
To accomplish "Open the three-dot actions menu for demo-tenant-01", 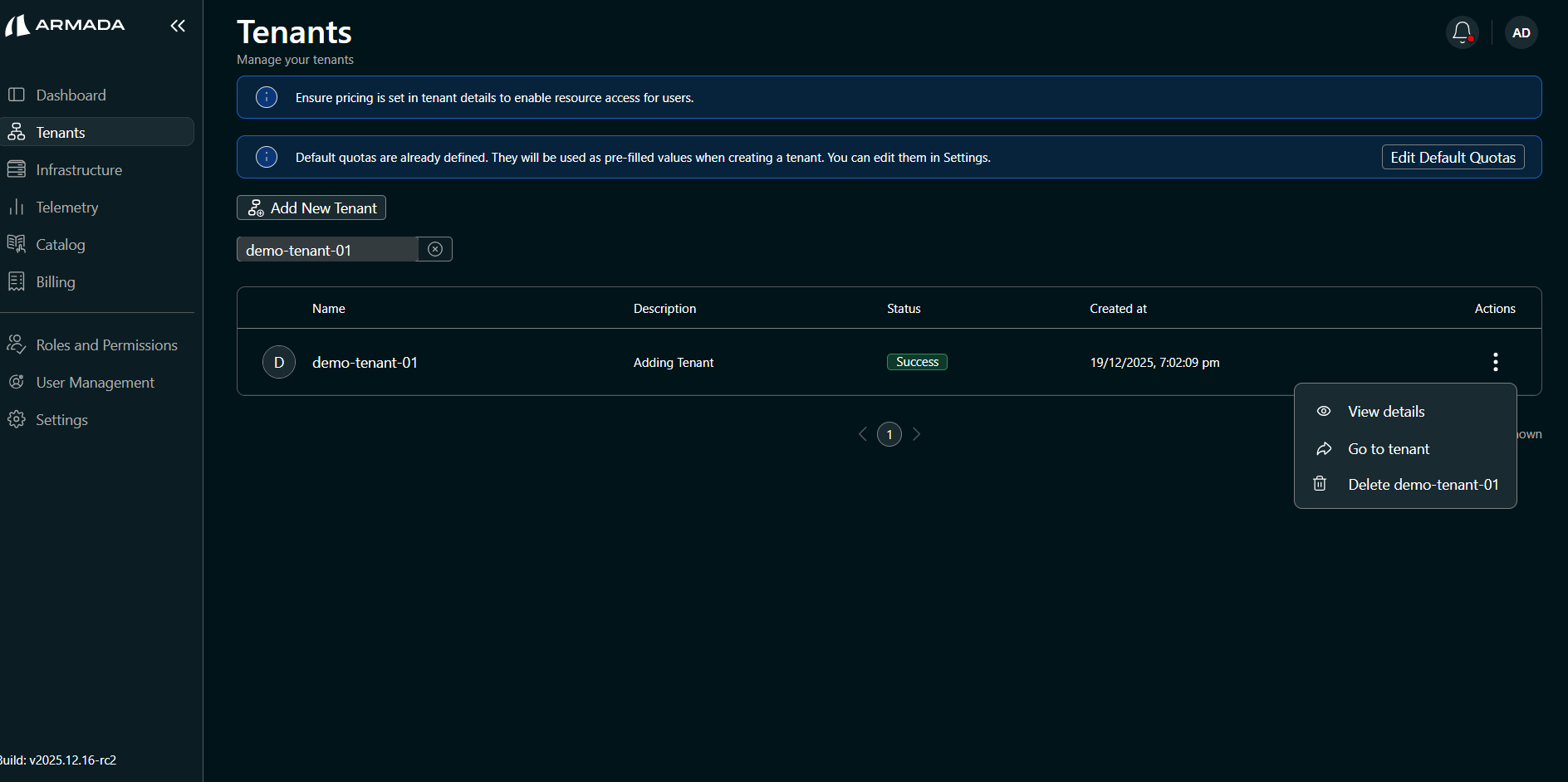I will tap(1495, 362).
